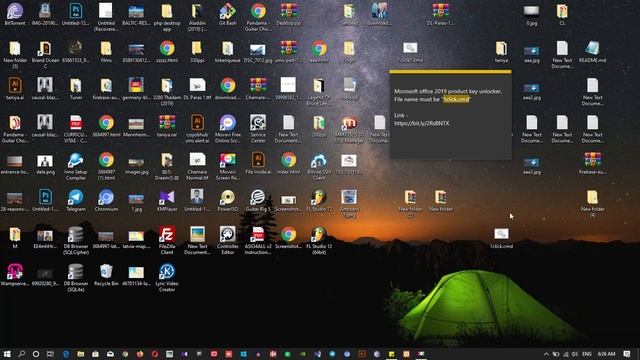Viewport: 640px width, 360px height.
Task: Open the tokenqueue folder
Action: coord(227,52)
